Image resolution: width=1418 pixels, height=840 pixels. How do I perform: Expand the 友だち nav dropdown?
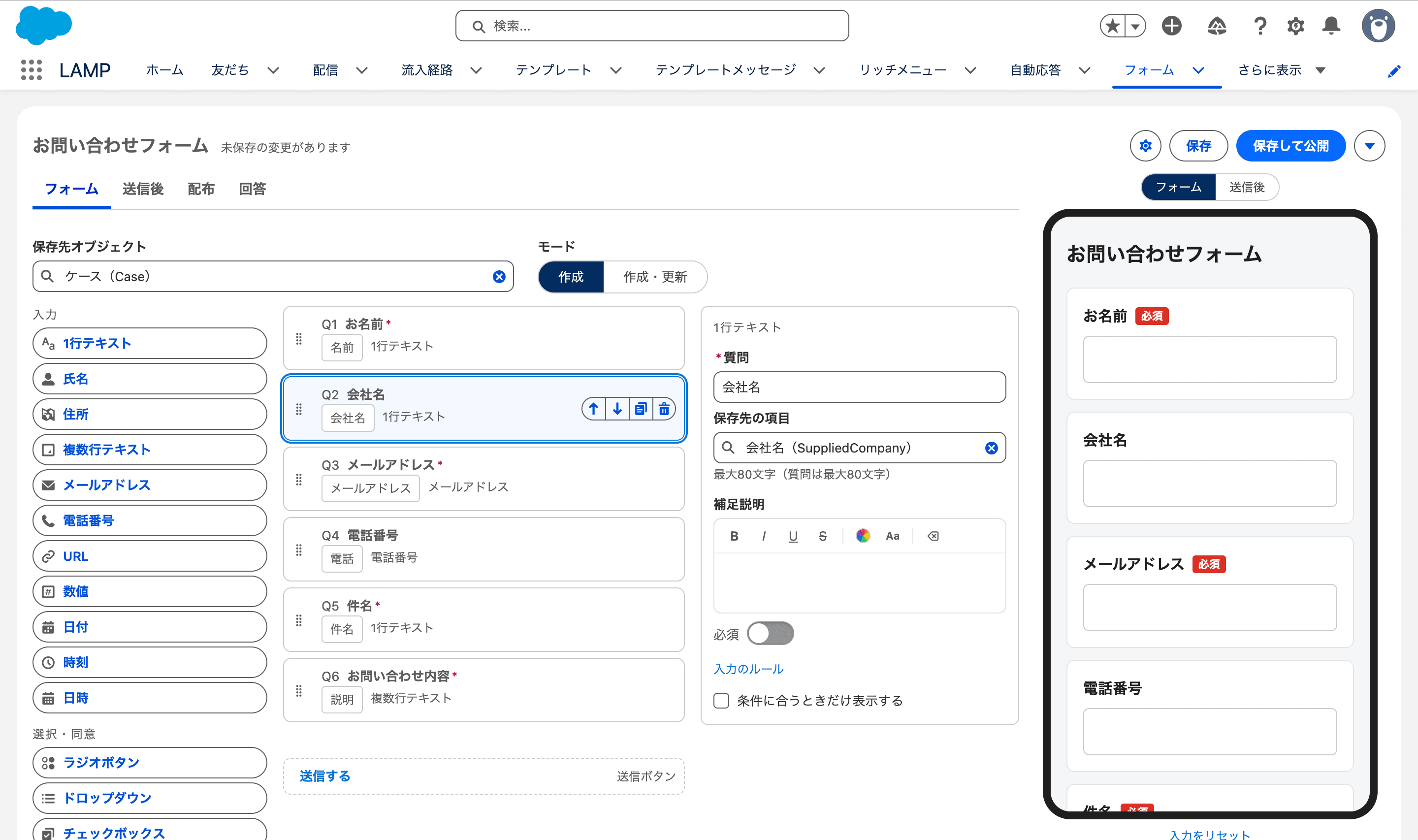(273, 71)
